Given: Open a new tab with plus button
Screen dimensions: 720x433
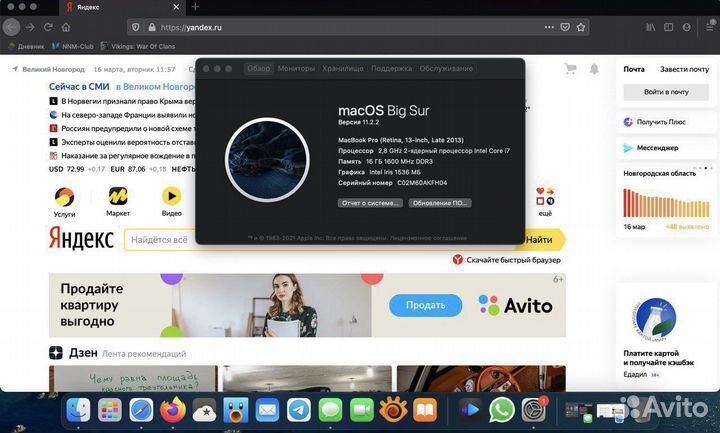Looking at the screenshot, I should pos(195,7).
